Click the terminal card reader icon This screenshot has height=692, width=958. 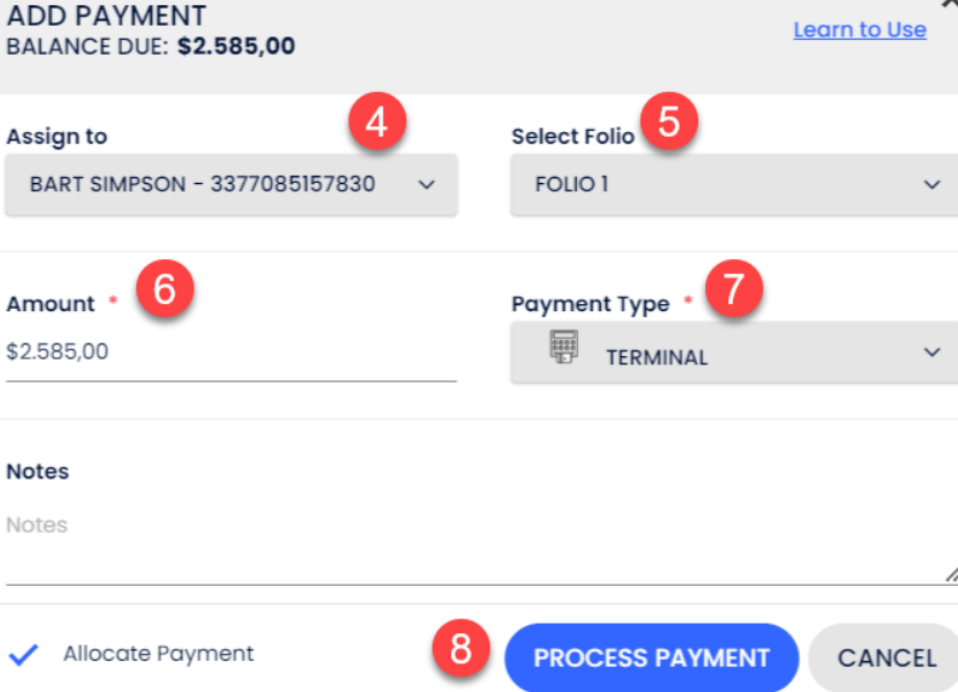pyautogui.click(x=564, y=347)
